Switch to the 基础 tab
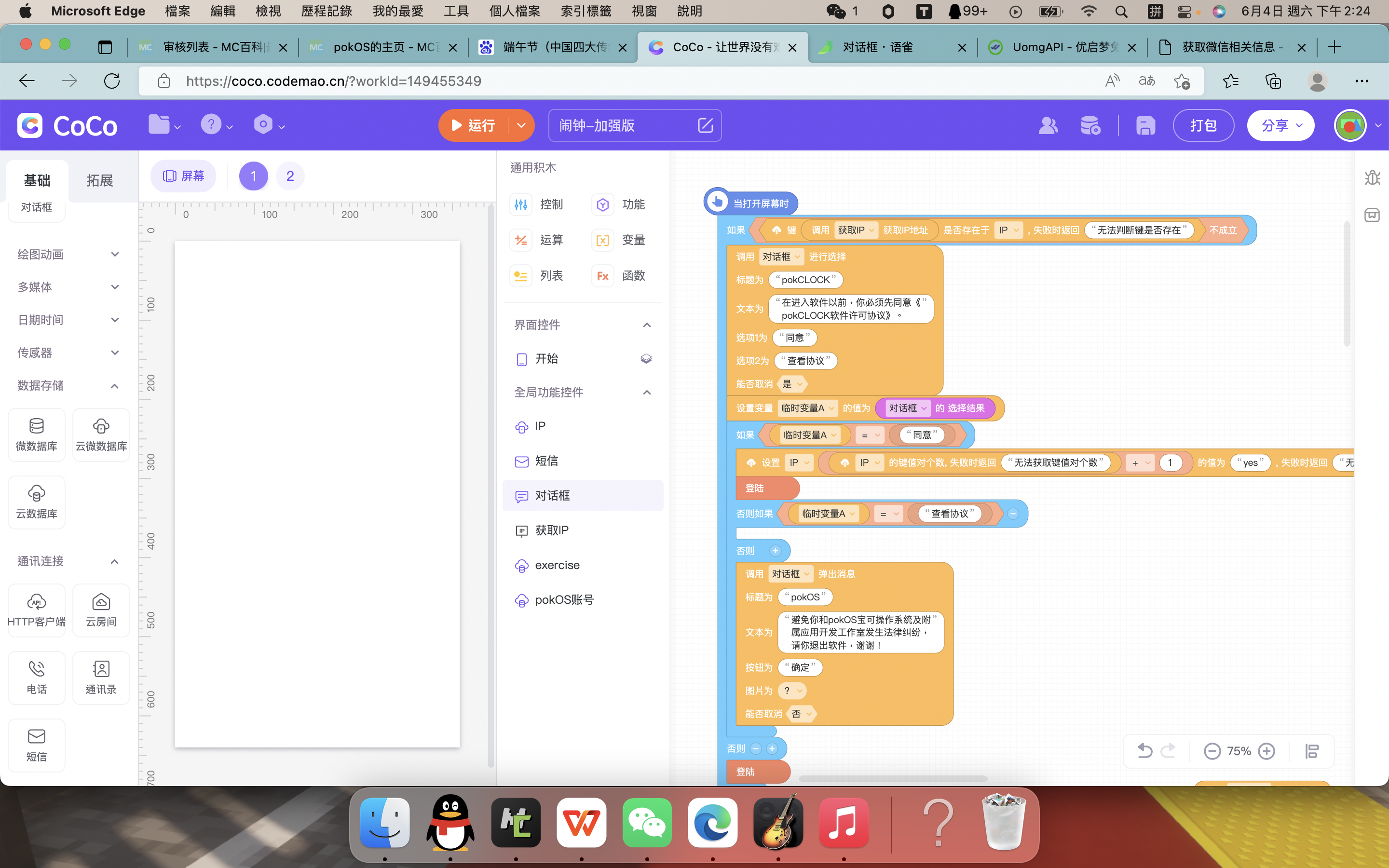The width and height of the screenshot is (1389, 868). tap(37, 180)
